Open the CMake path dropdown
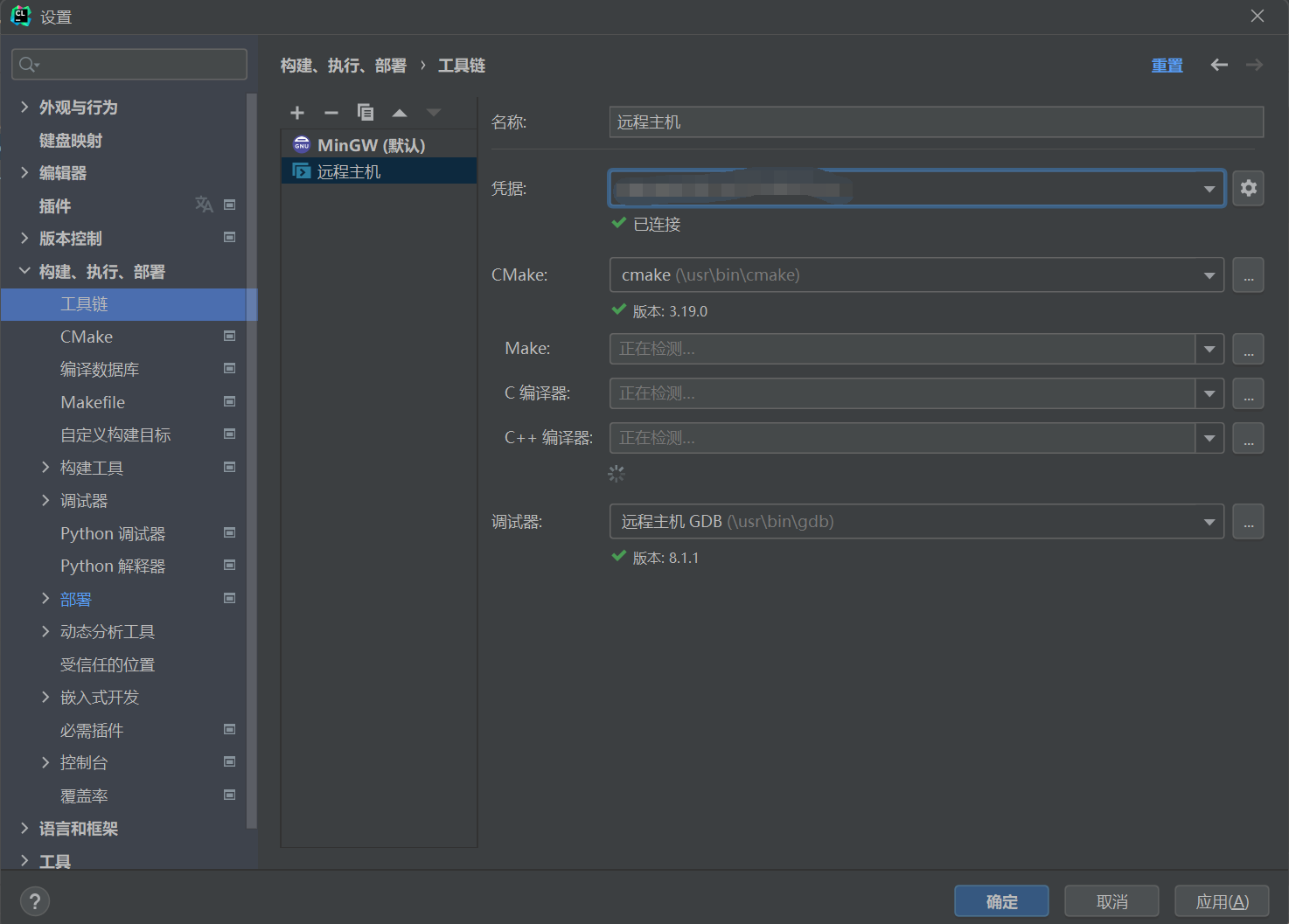The height and width of the screenshot is (924, 1289). [1209, 275]
